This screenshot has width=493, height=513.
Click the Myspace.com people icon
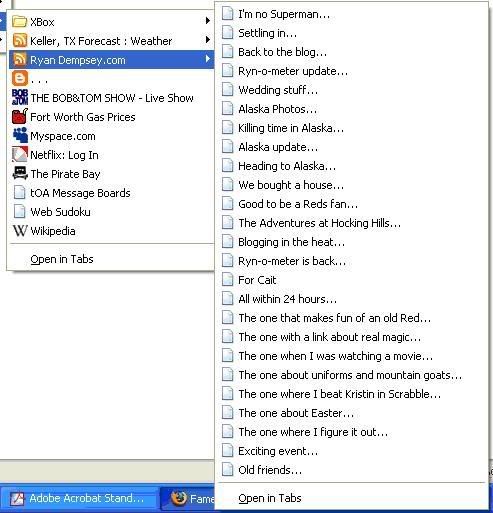pos(20,135)
